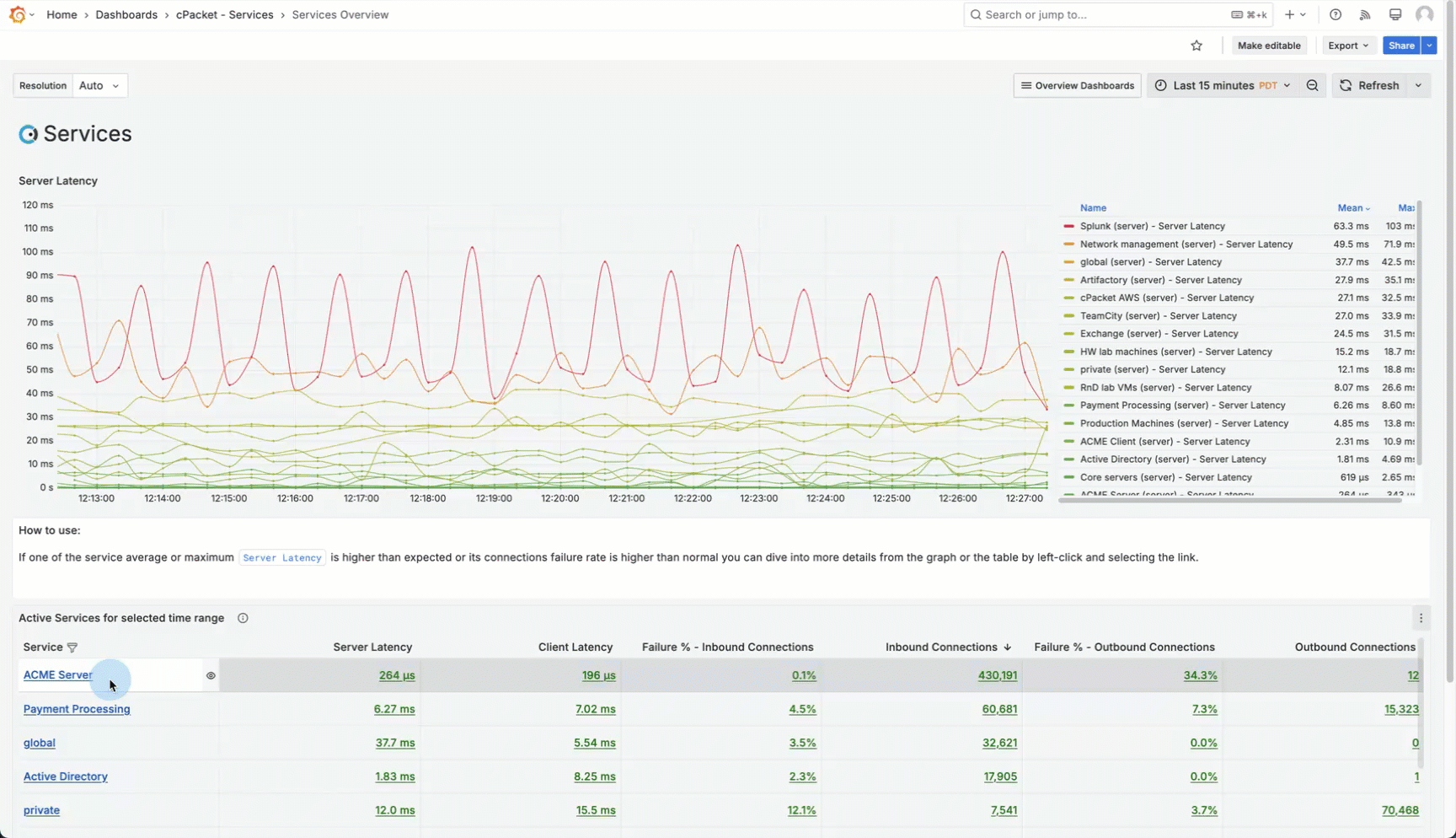Screen dimensions: 1456x838
Task: Open the private service link
Action: [41, 810]
